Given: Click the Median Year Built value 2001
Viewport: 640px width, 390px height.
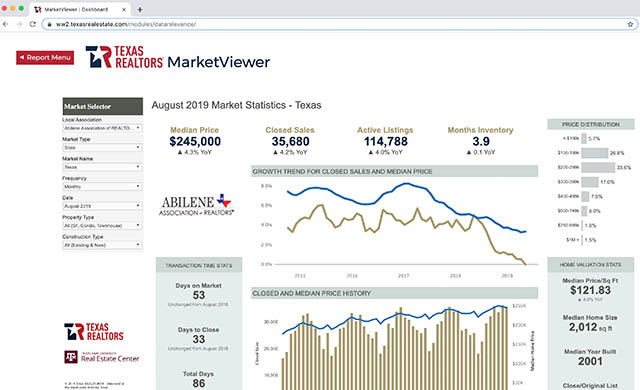Looking at the screenshot, I should point(590,361).
